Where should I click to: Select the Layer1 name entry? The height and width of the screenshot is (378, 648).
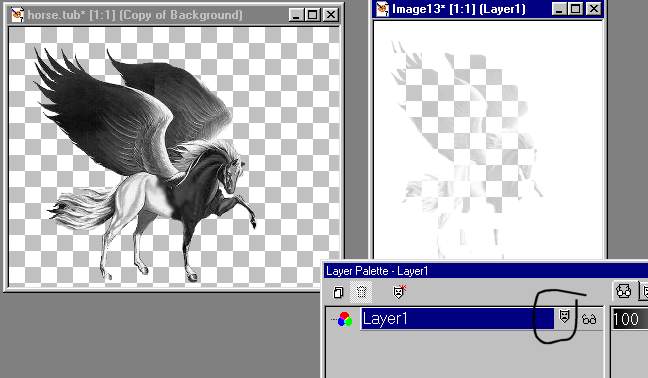[457, 319]
